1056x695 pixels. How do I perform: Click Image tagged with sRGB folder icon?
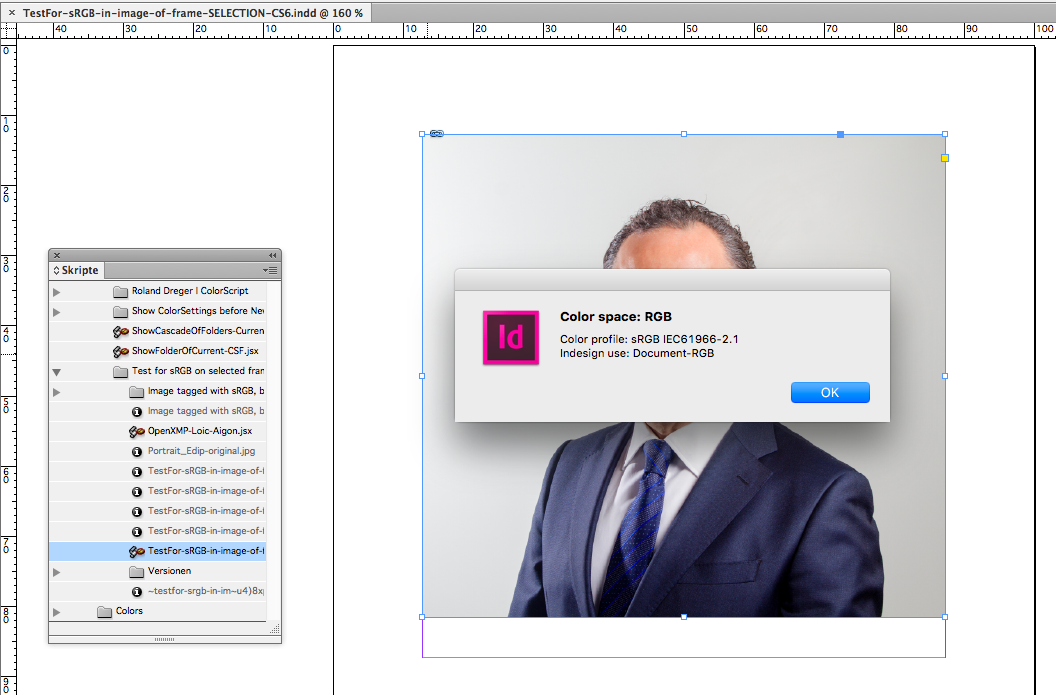click(137, 392)
